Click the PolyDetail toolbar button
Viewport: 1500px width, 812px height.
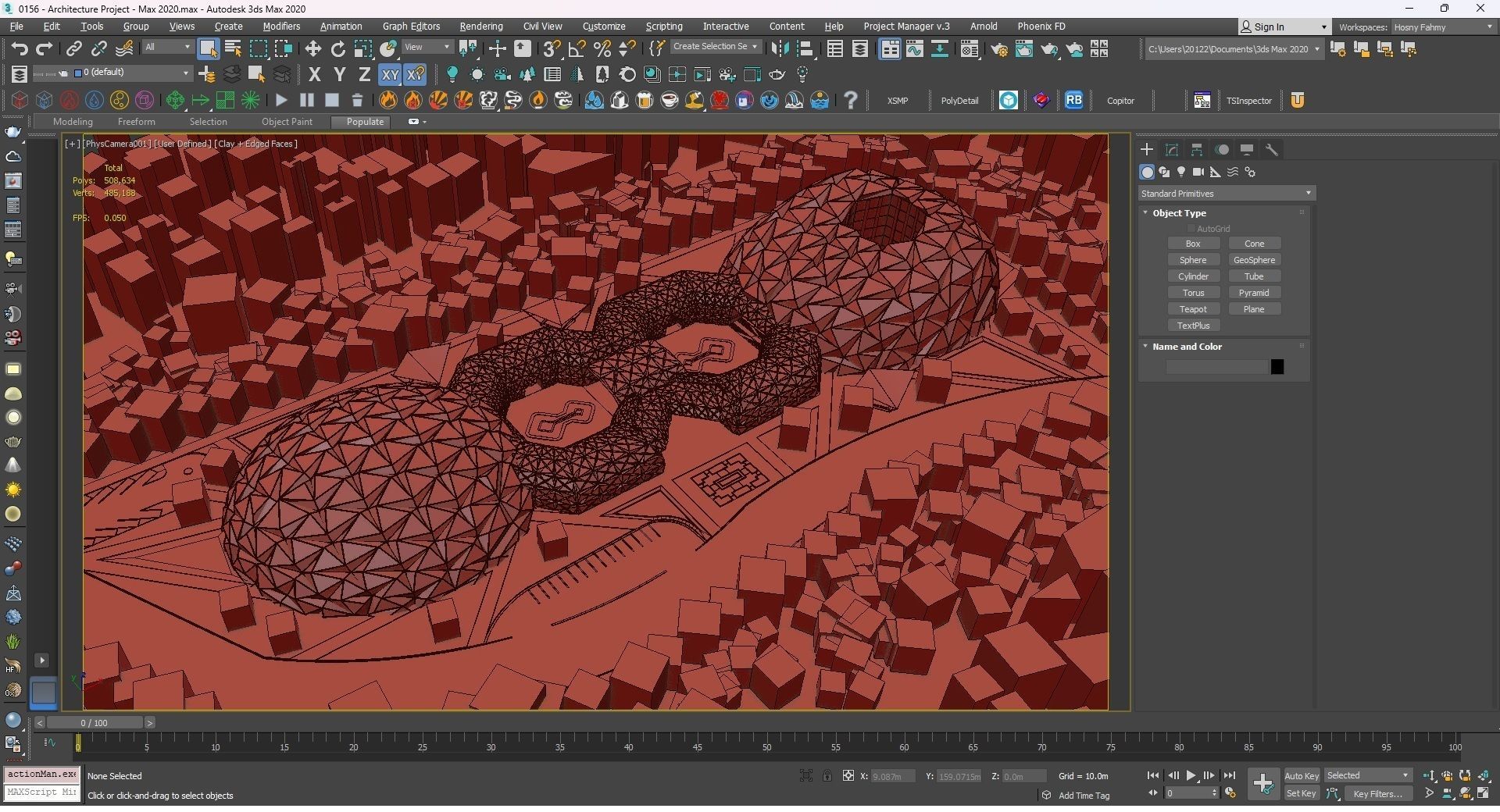pyautogui.click(x=959, y=101)
